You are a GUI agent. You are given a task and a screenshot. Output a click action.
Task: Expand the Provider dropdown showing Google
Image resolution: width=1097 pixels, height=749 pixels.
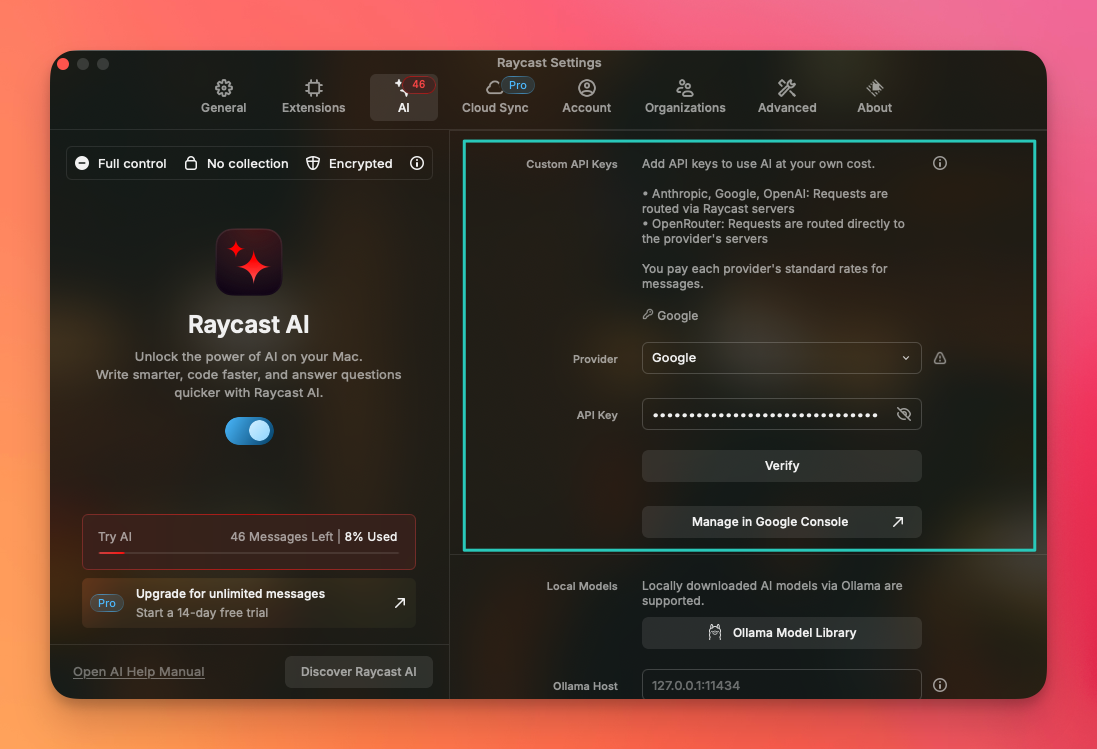coord(781,358)
